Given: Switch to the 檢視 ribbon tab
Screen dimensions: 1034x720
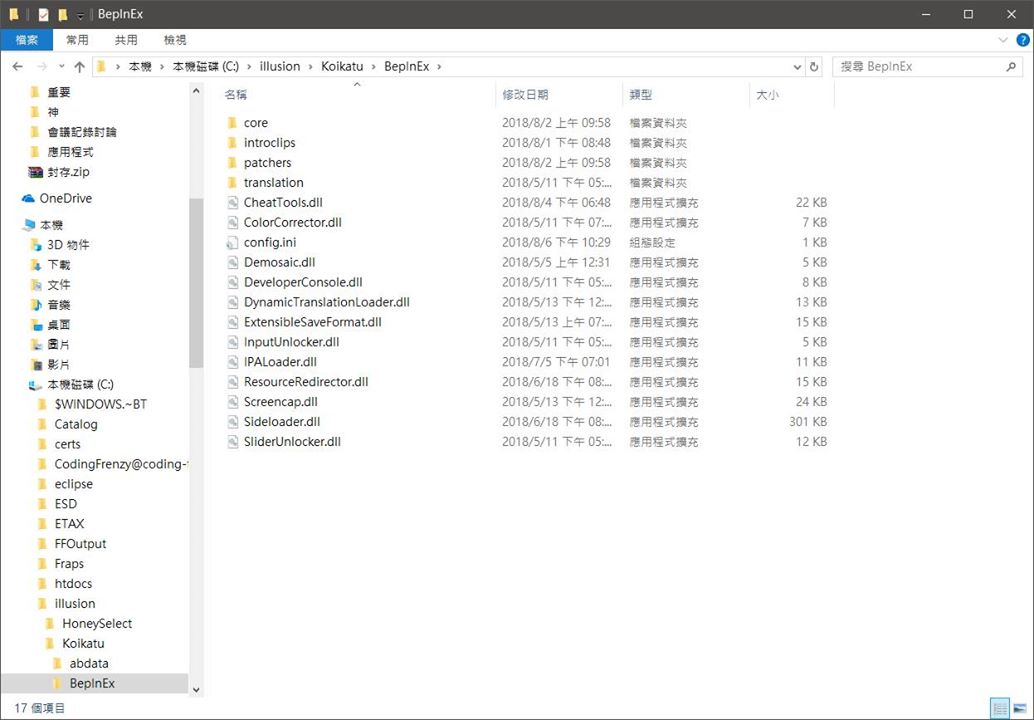Looking at the screenshot, I should [175, 40].
